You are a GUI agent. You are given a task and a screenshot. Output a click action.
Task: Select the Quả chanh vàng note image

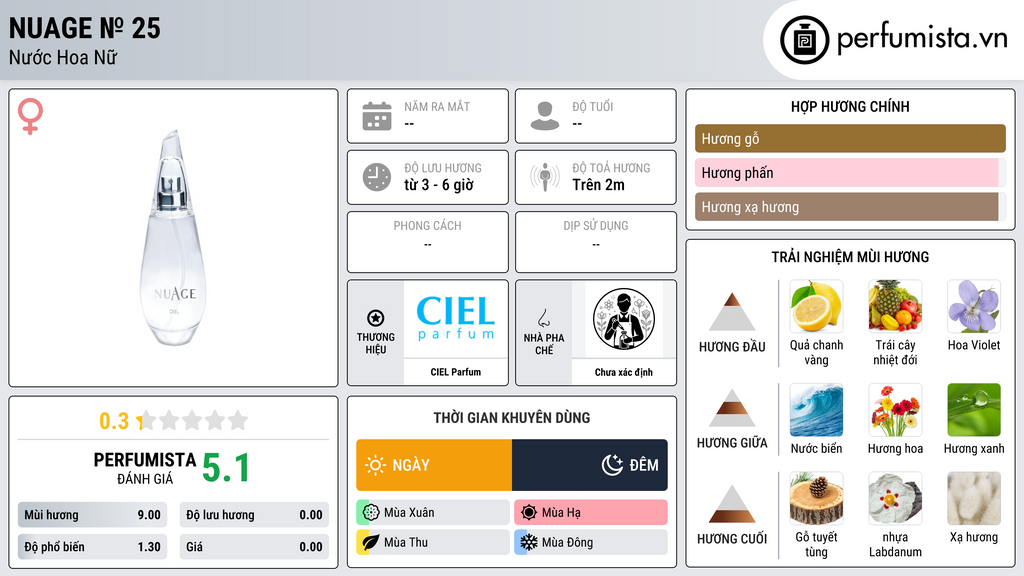(x=816, y=306)
